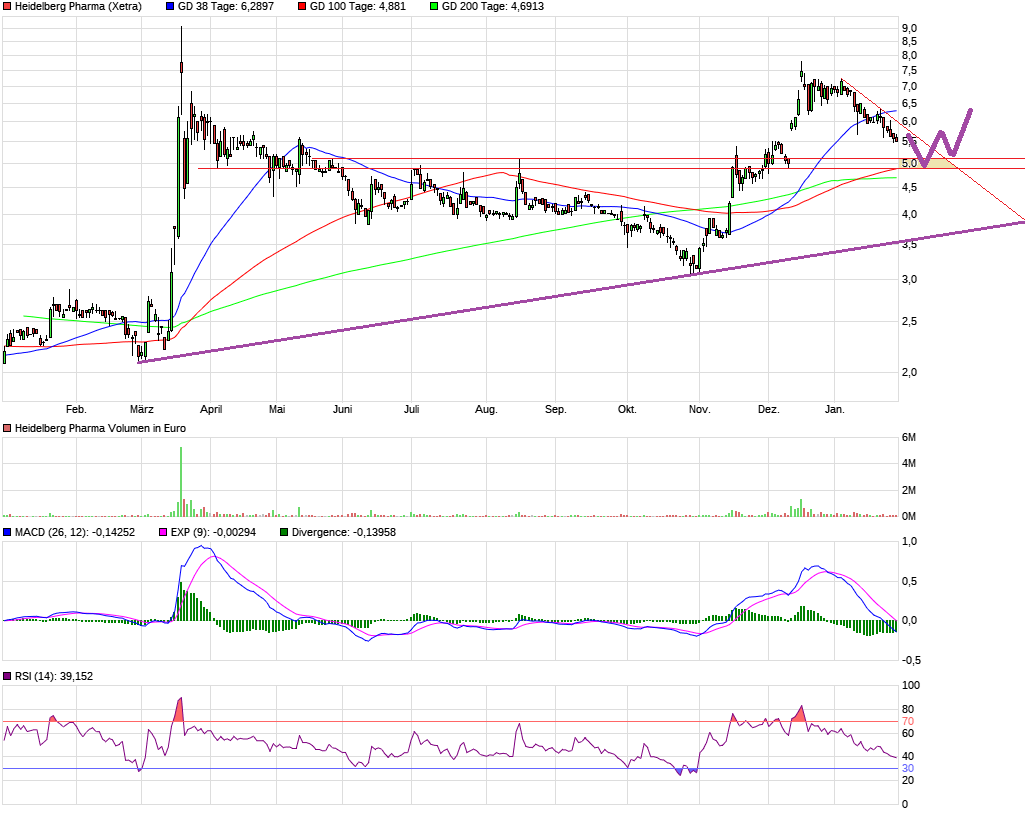Click the green GD 200 Tage legend swatch
The height and width of the screenshot is (814, 1025).
434,7
